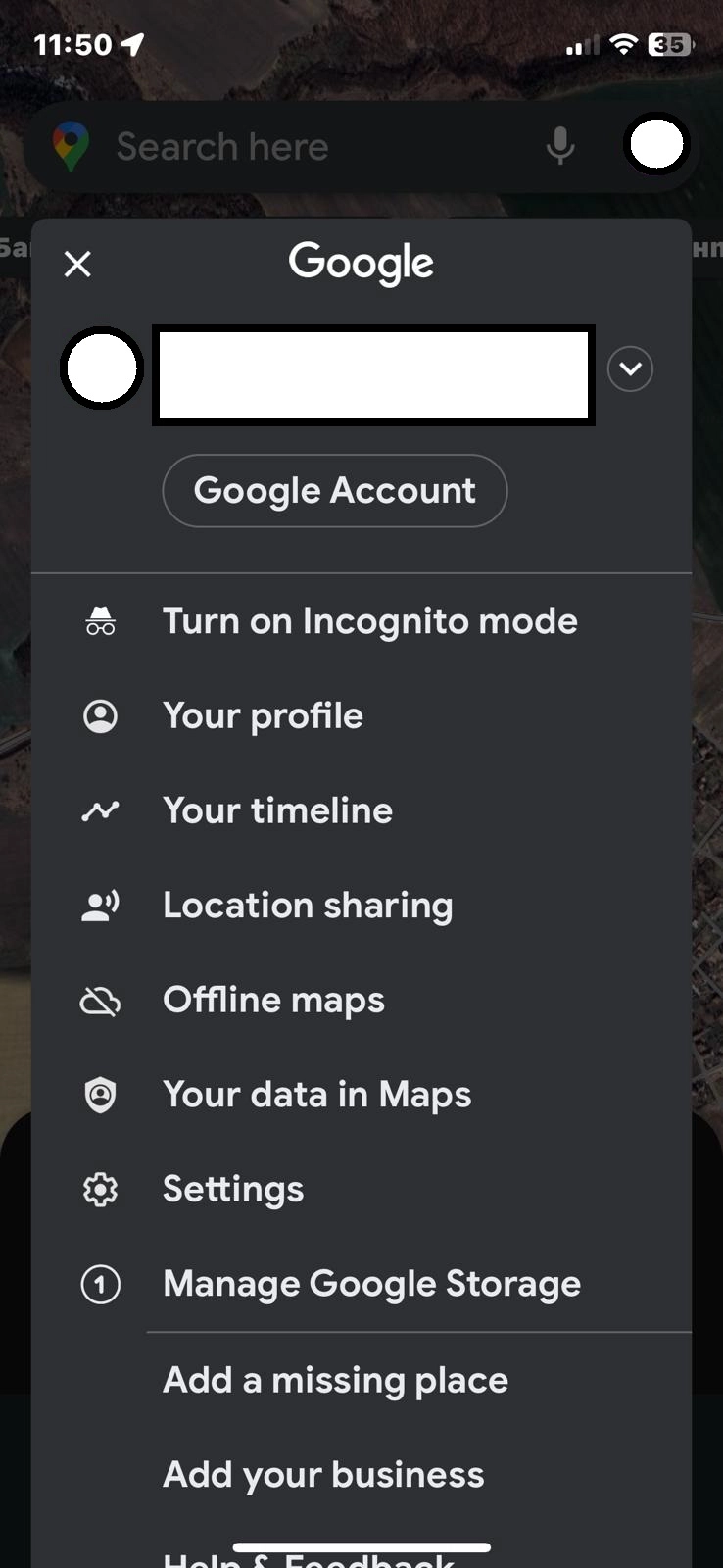Tap the Your profile person icon
The height and width of the screenshot is (1568, 723).
pyautogui.click(x=100, y=716)
